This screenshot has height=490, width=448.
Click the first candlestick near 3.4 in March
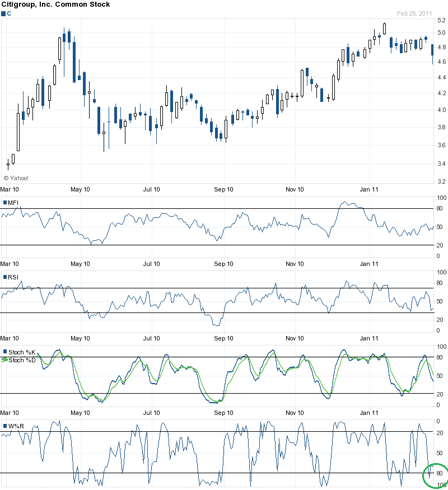point(8,164)
